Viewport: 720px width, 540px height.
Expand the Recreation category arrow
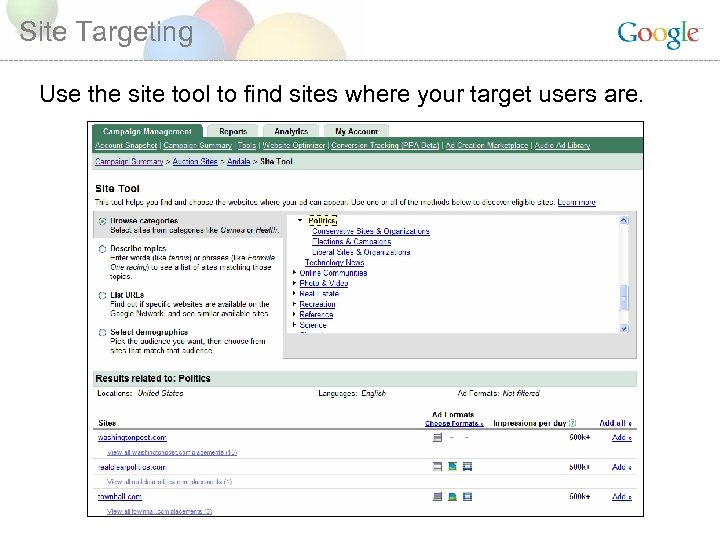coord(294,304)
